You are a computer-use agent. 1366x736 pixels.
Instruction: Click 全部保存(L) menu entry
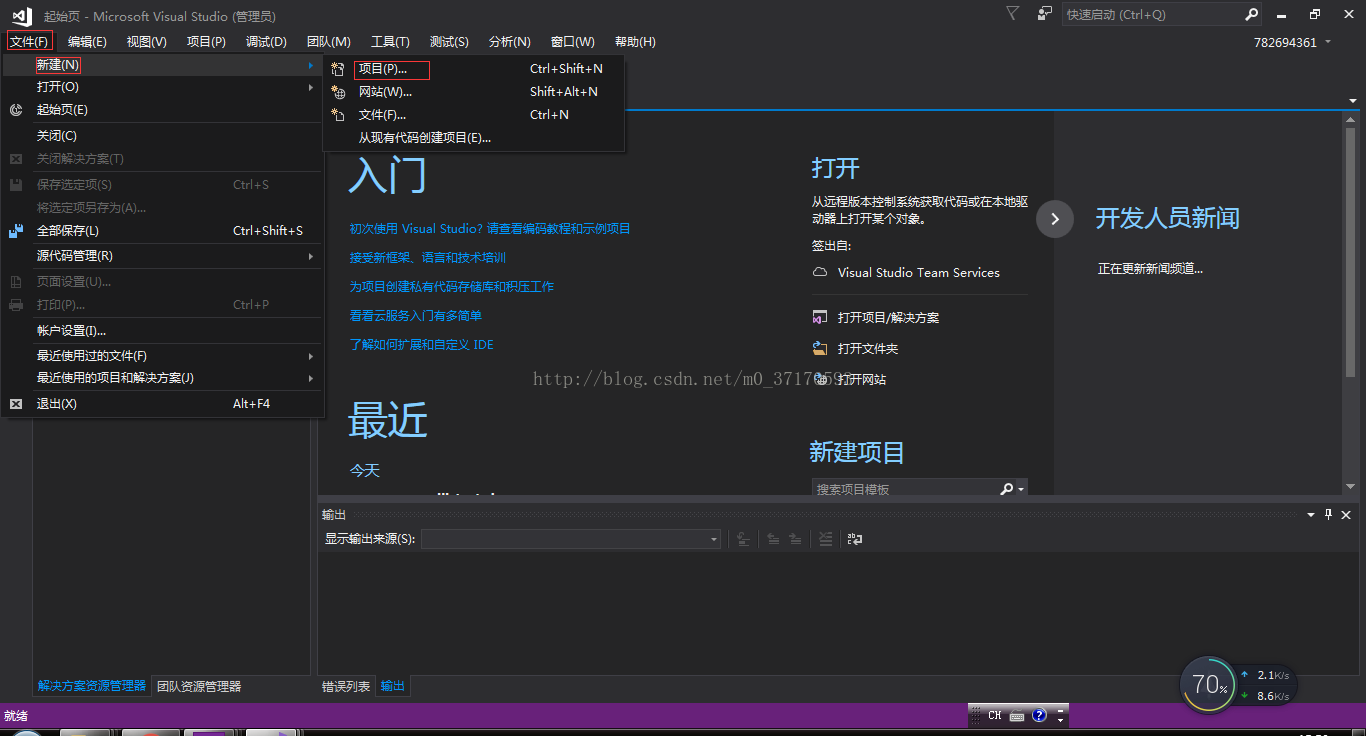(x=163, y=231)
